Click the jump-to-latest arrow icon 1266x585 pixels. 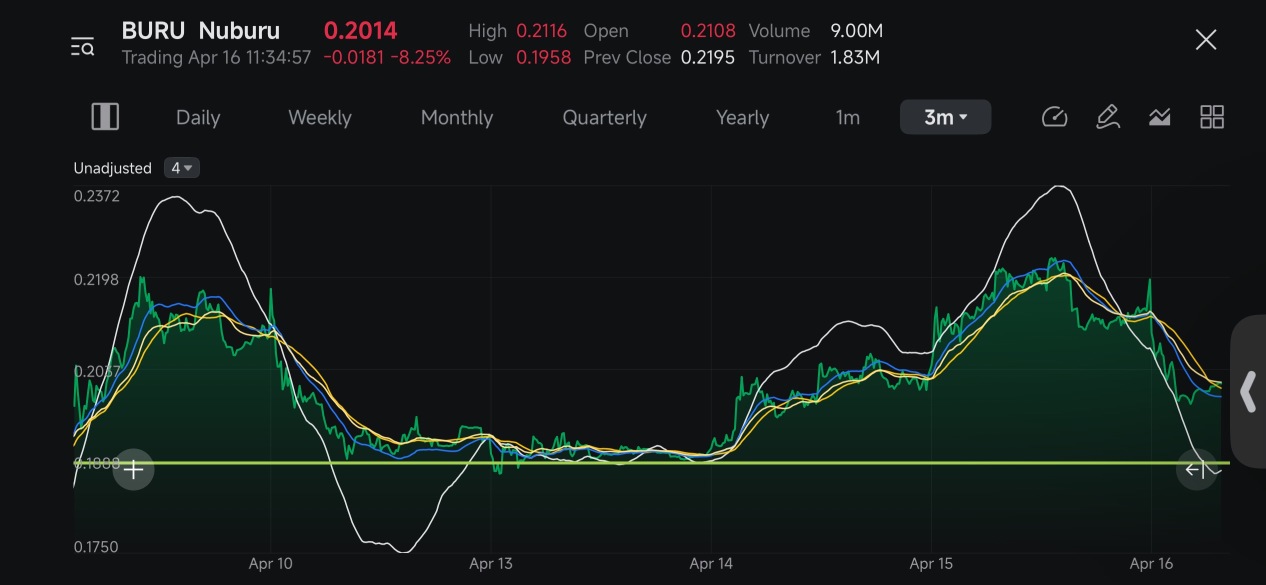pos(1197,469)
